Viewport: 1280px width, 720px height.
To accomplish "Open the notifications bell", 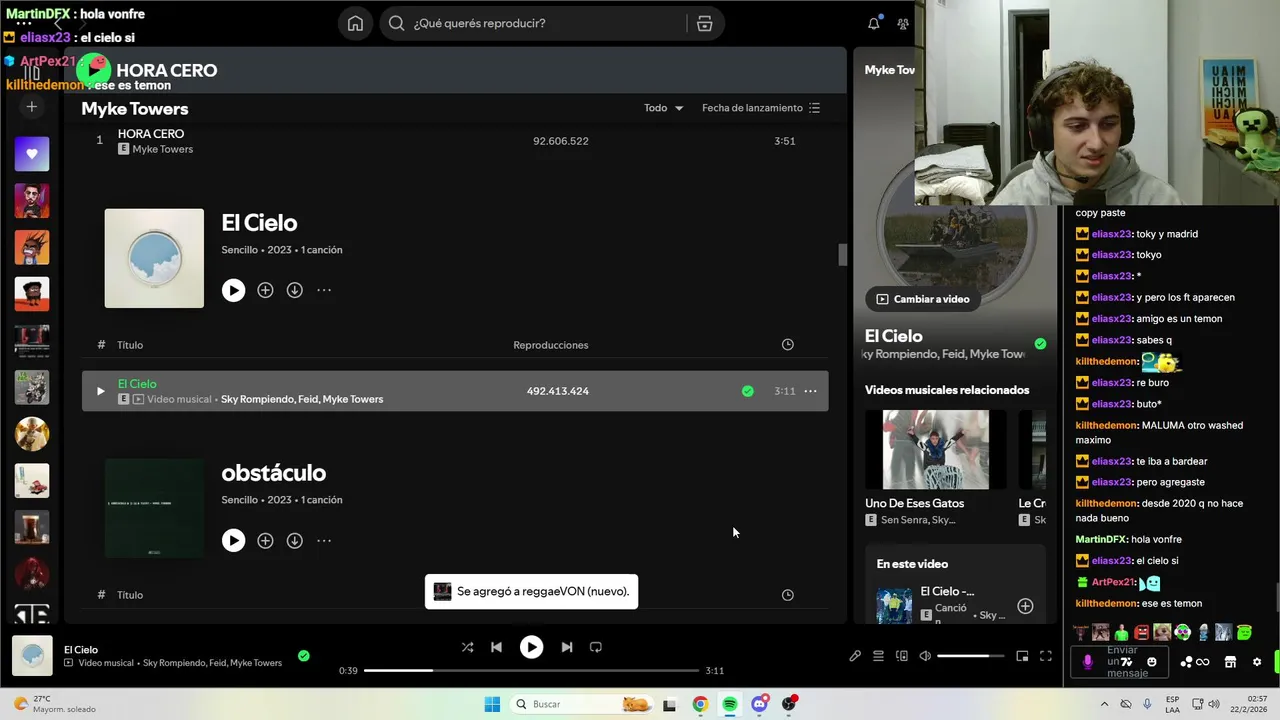I will click(874, 23).
